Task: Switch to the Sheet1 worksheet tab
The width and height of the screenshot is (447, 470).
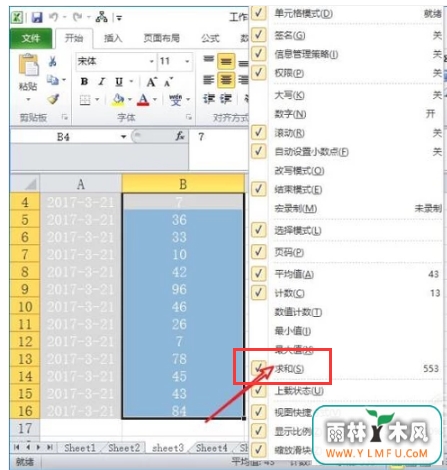Action: 80,448
